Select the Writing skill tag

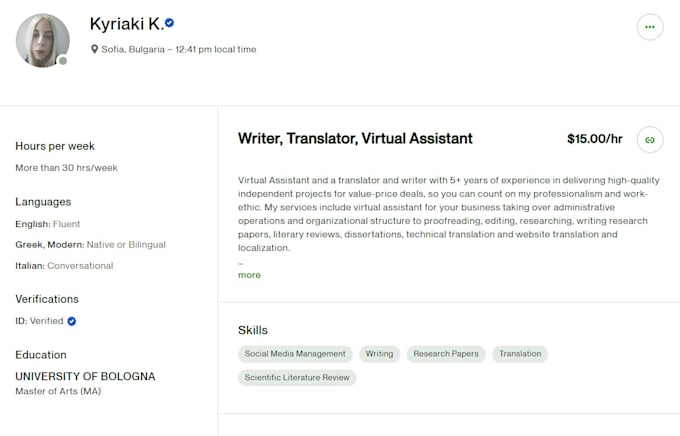point(379,354)
